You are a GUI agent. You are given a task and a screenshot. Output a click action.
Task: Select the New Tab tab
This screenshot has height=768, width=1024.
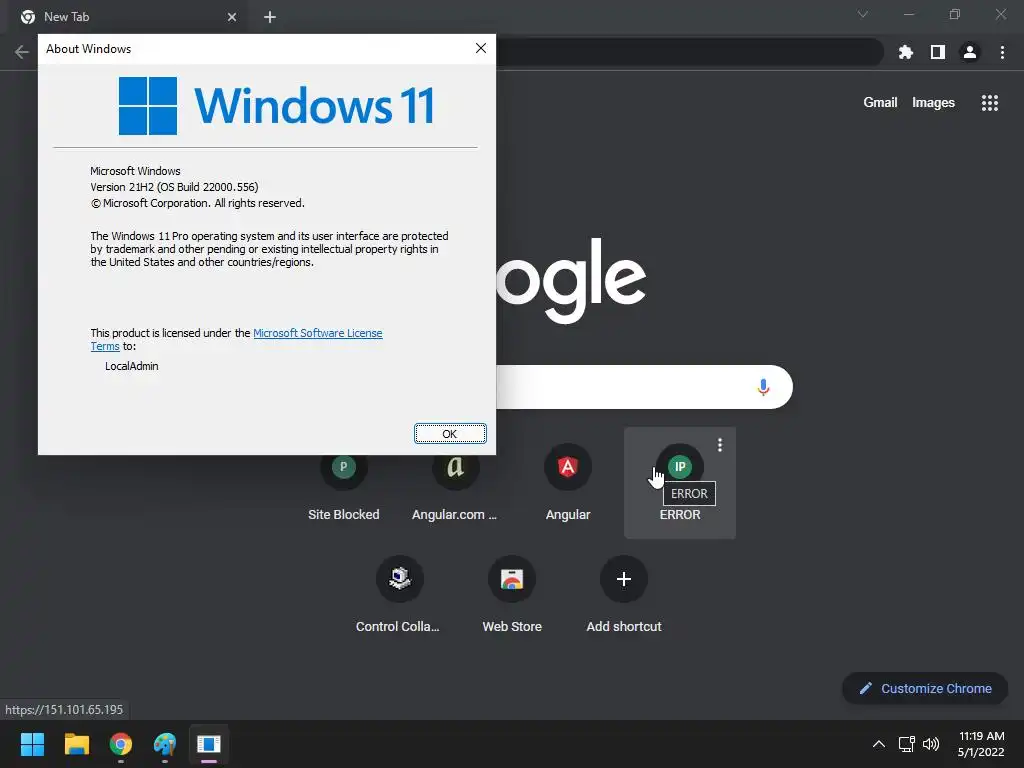click(x=128, y=17)
